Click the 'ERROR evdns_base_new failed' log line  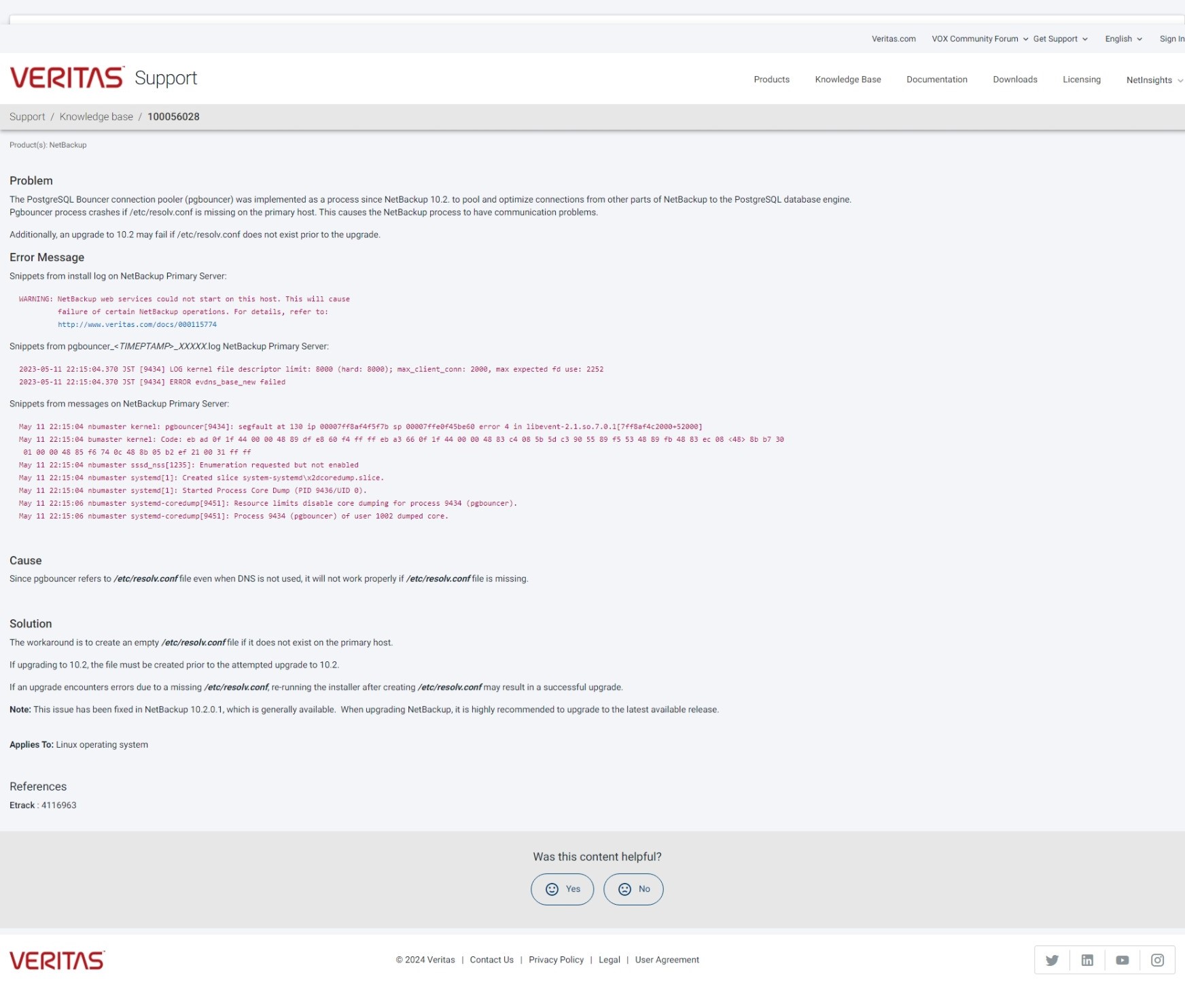click(x=152, y=382)
